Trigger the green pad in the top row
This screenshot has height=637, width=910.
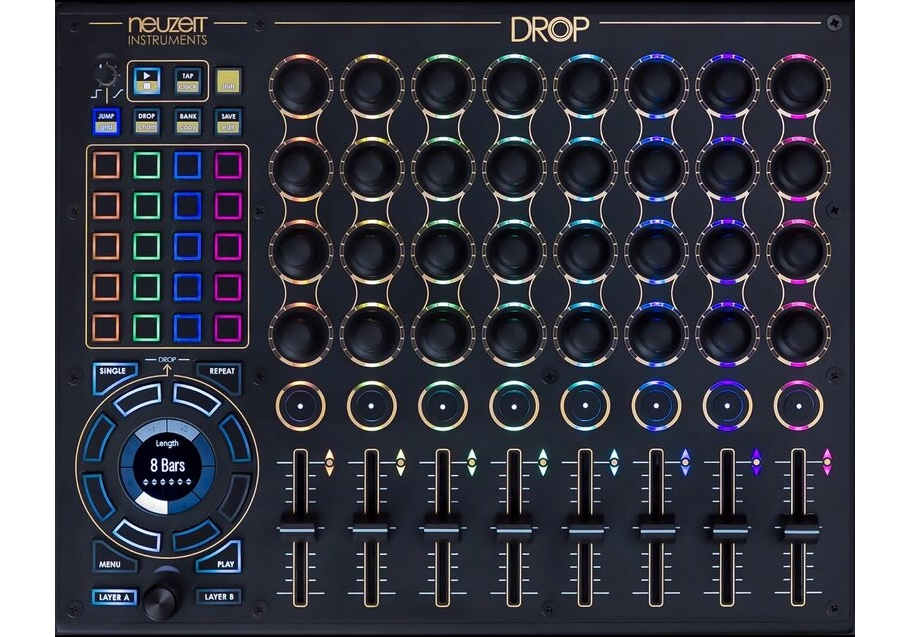click(147, 165)
